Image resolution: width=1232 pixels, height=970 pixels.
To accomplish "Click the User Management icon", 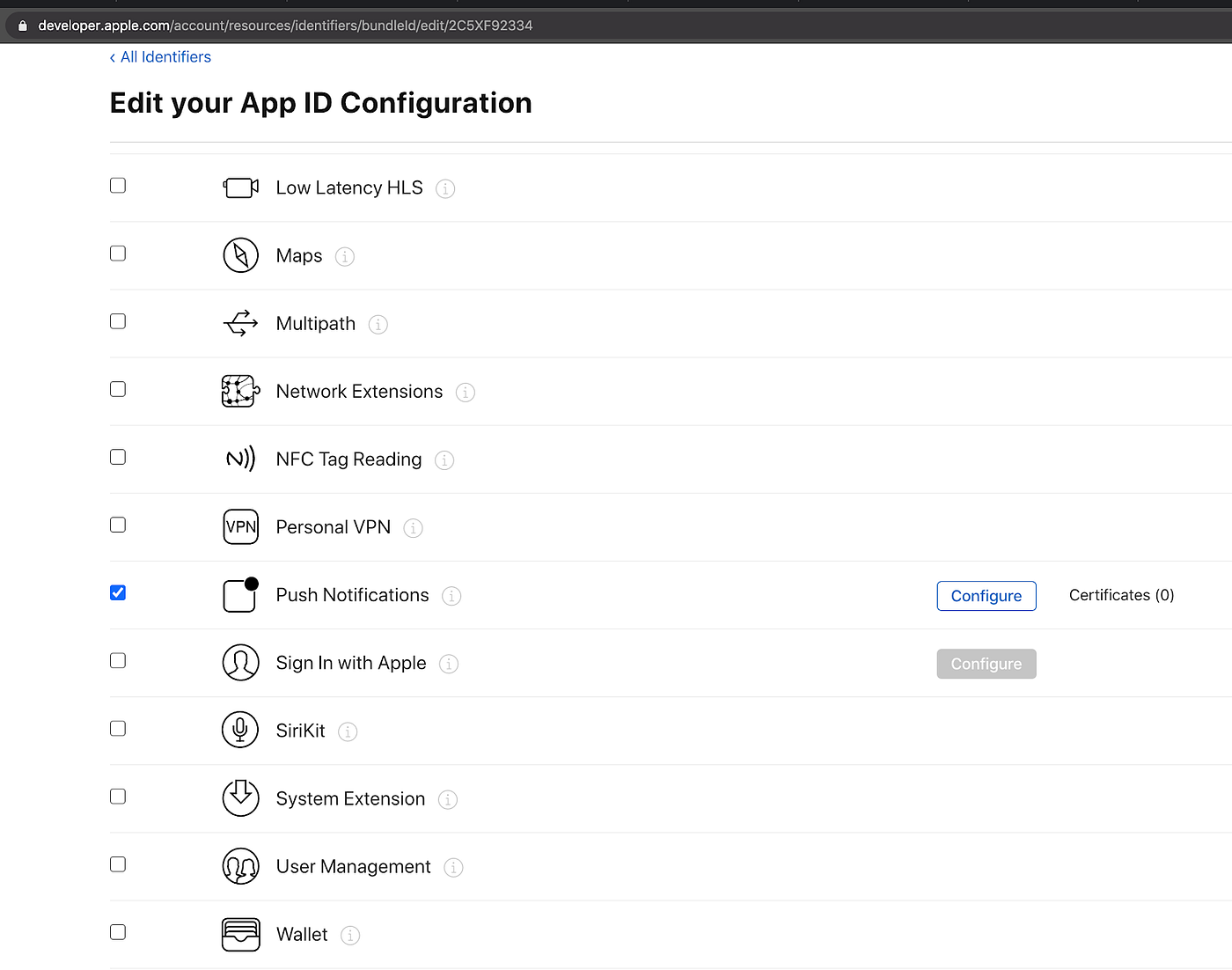I will tap(240, 866).
